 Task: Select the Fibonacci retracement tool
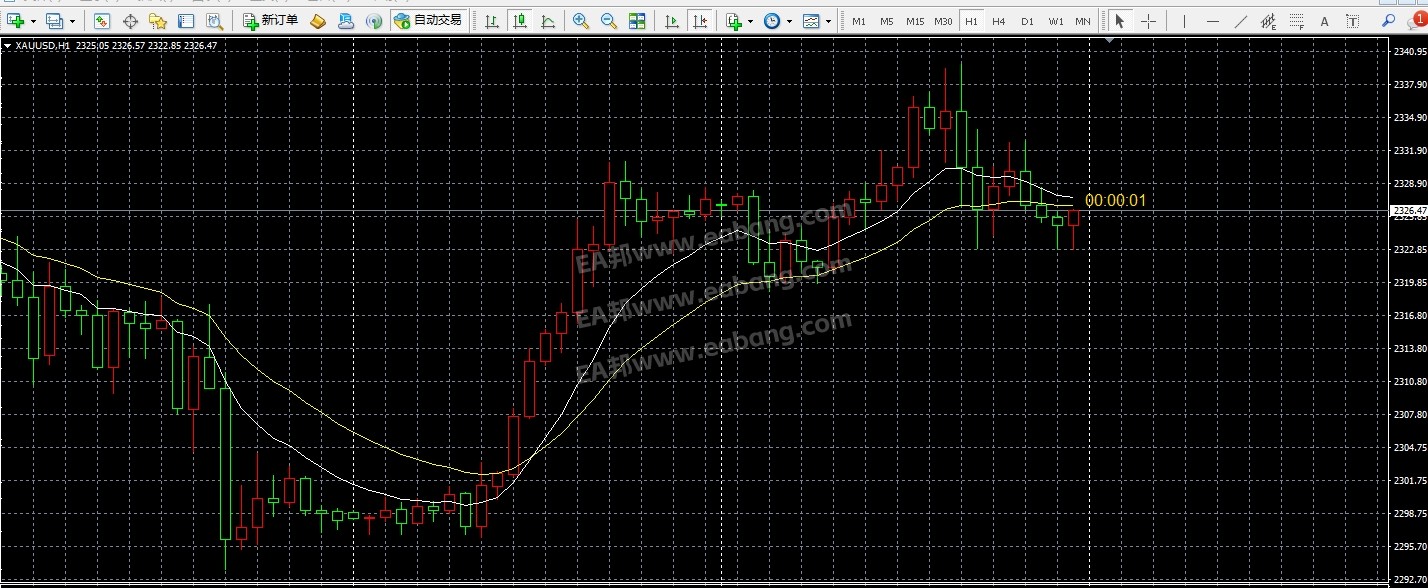[x=1296, y=21]
